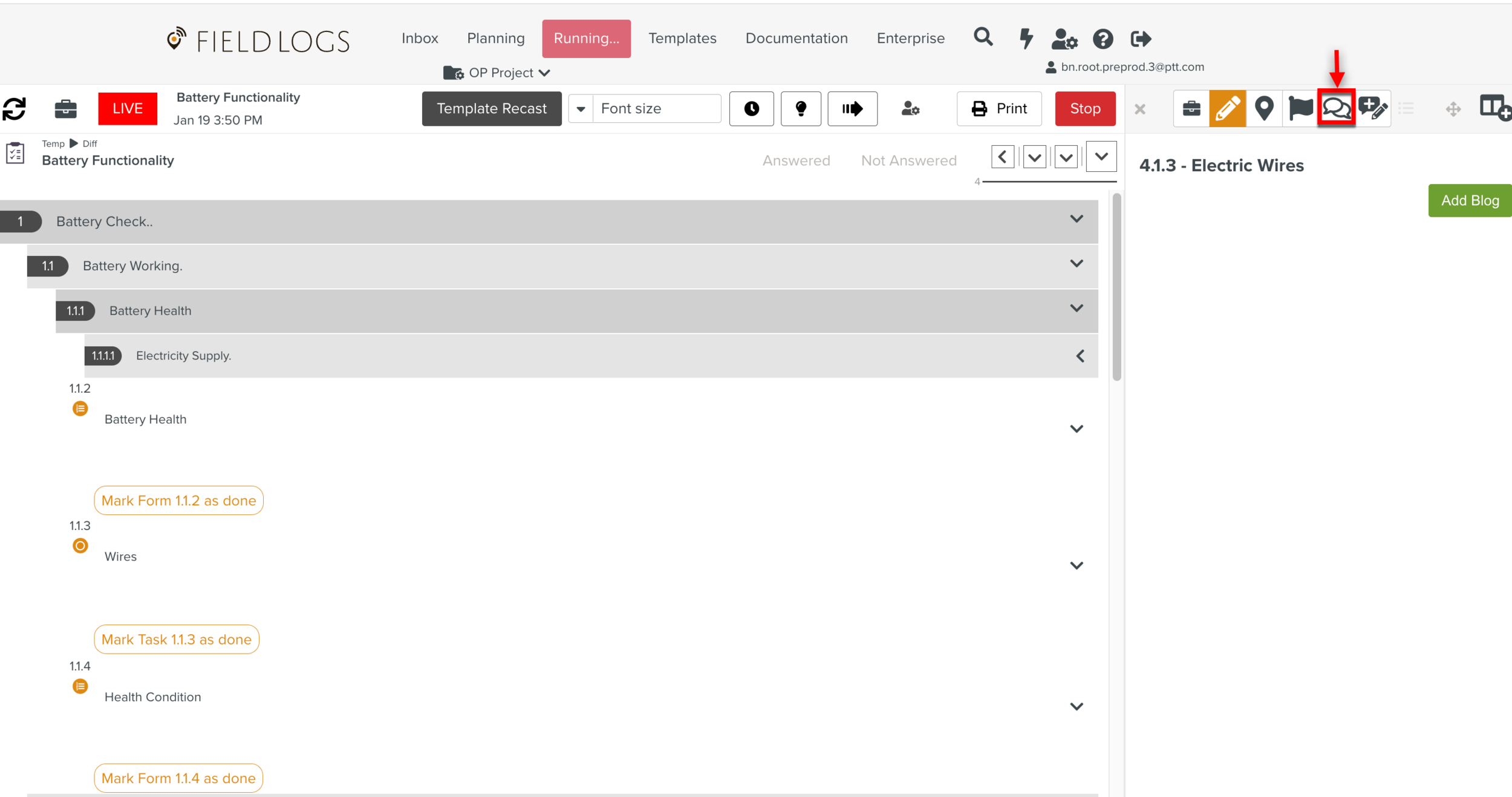The image size is (1512, 797).
Task: Open the Planning menu item
Action: (x=495, y=38)
